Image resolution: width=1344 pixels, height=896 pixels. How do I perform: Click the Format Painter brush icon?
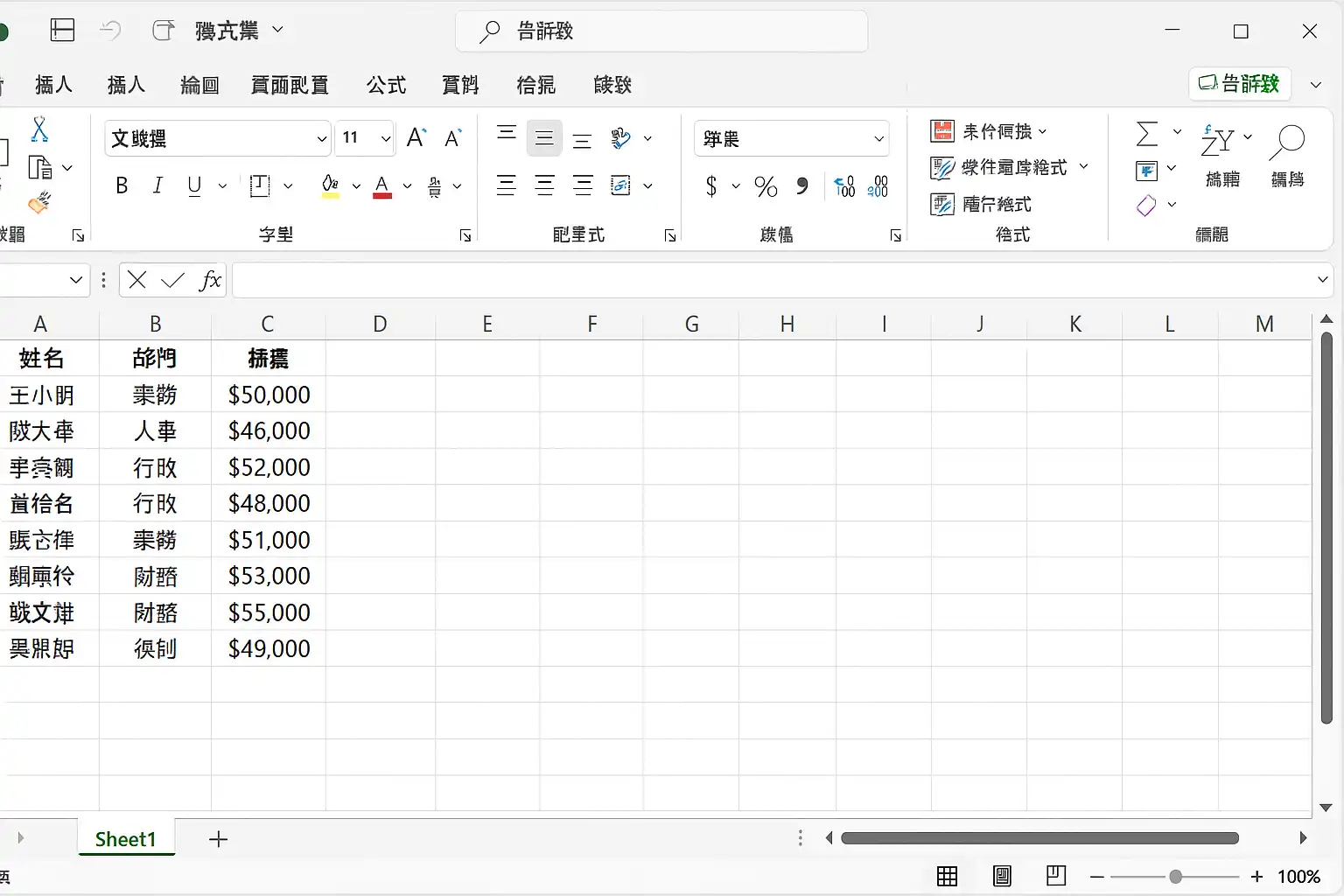point(39,203)
